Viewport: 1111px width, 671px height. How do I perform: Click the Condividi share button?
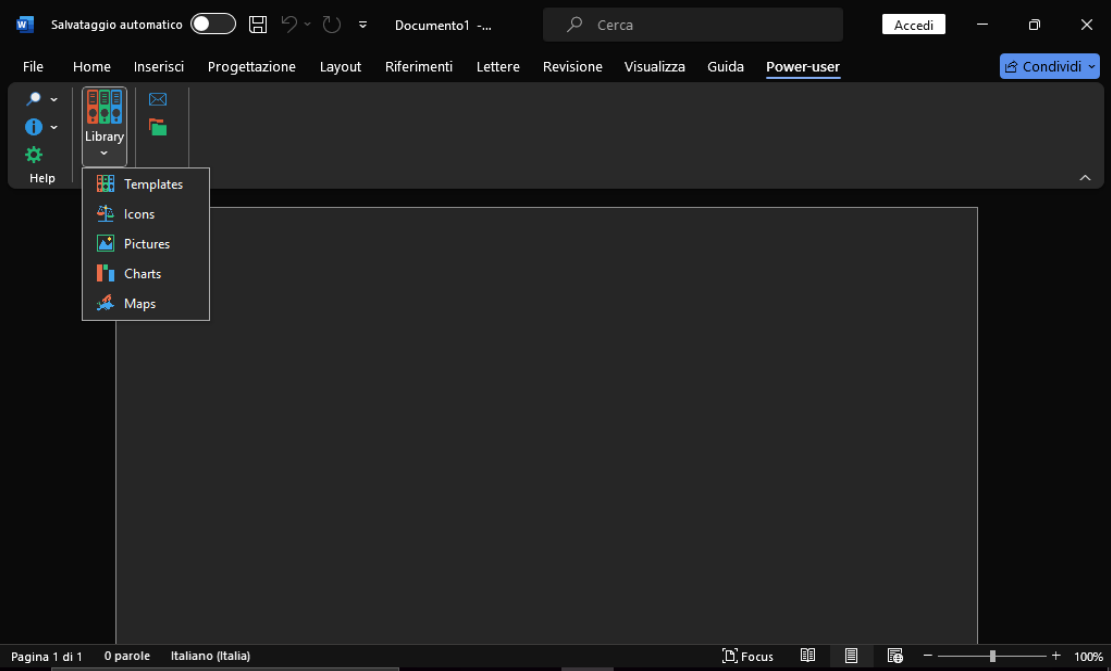click(x=1049, y=67)
